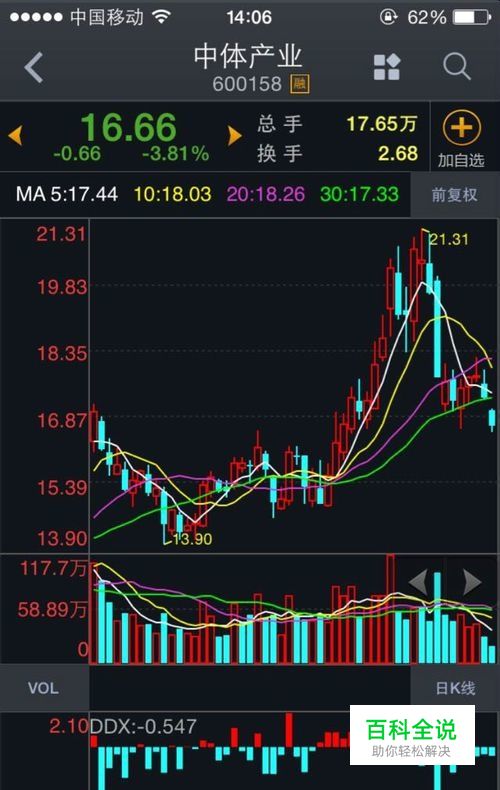Tap the 总手 label
The image size is (500, 790).
pos(280,124)
